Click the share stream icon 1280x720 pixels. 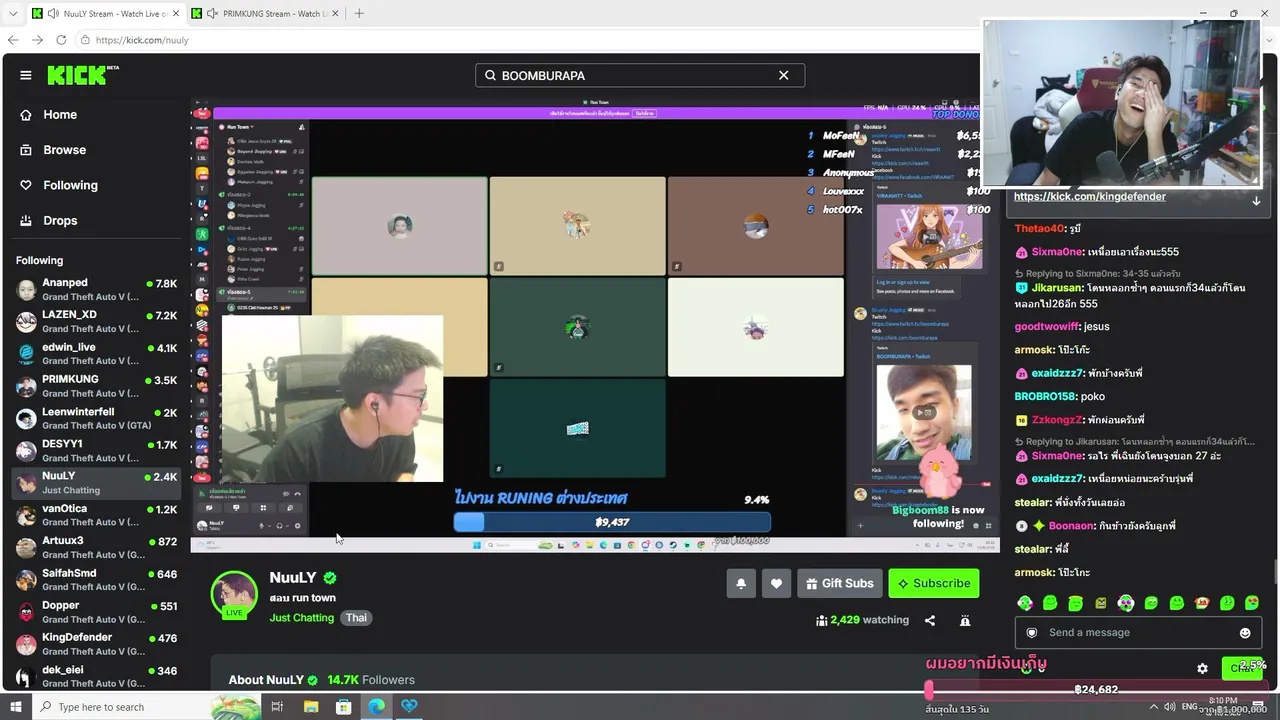[930, 620]
